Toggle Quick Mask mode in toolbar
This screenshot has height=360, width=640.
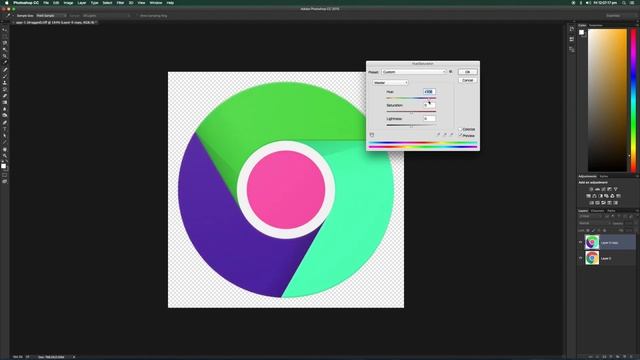4,175
